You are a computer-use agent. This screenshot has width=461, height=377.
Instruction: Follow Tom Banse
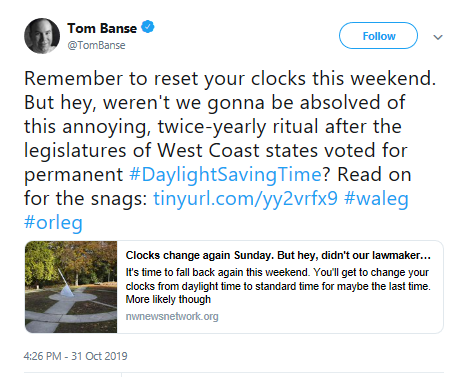click(x=378, y=36)
